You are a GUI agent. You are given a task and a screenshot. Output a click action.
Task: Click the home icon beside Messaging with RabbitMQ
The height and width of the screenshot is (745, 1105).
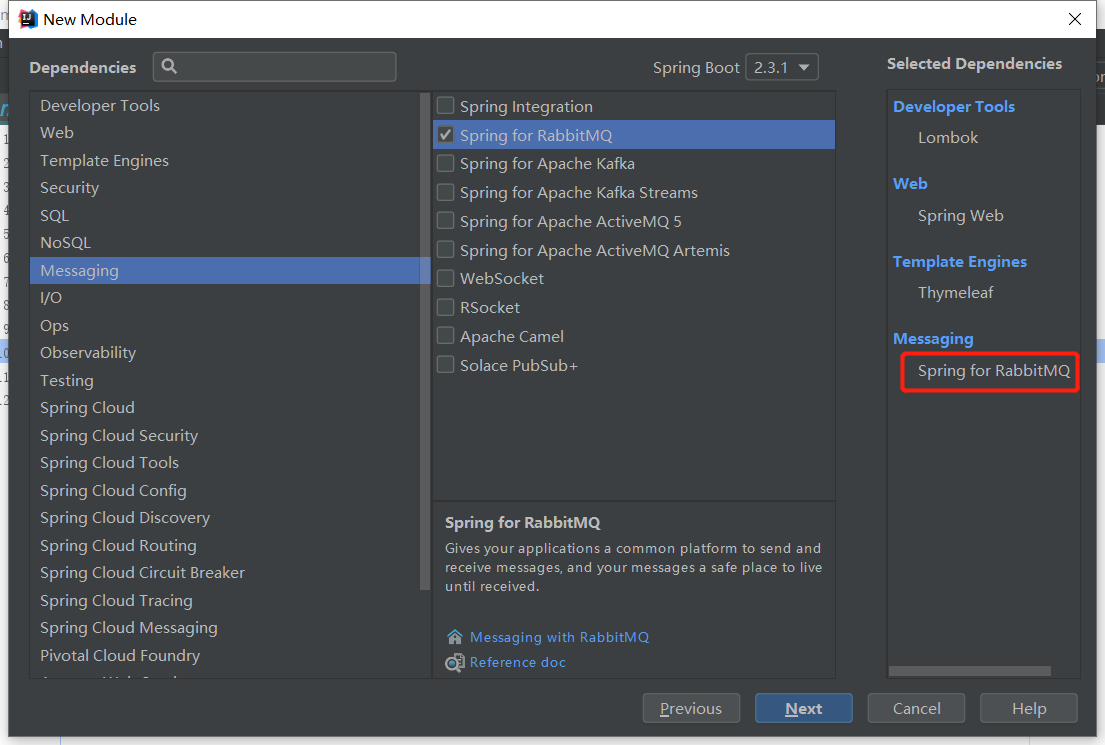455,637
